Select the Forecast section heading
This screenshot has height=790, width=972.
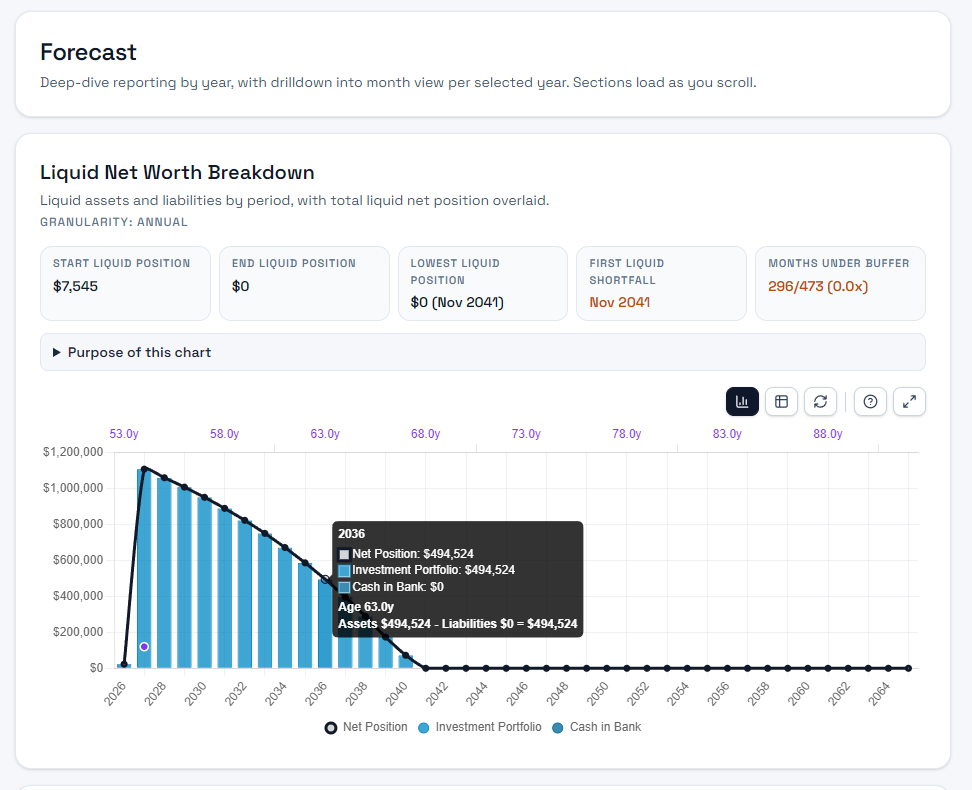(90, 51)
